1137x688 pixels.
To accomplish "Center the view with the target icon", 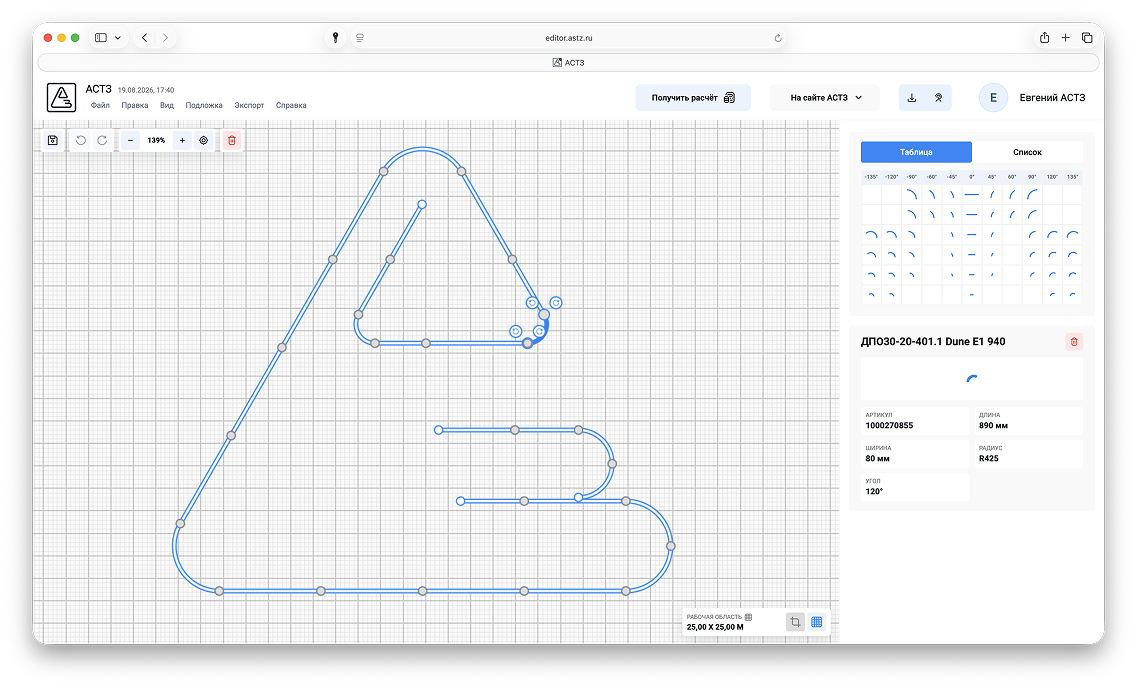I will coord(204,141).
